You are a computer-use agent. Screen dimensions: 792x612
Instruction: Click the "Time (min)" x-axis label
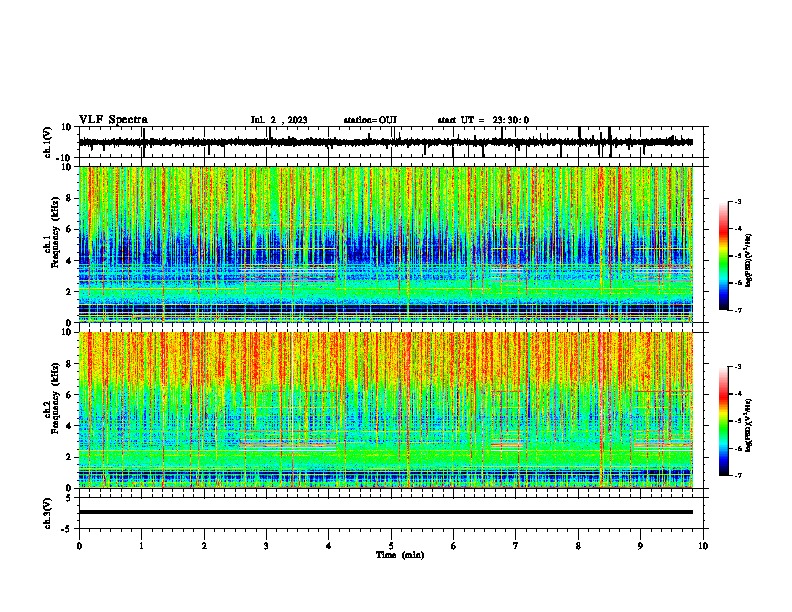click(400, 555)
